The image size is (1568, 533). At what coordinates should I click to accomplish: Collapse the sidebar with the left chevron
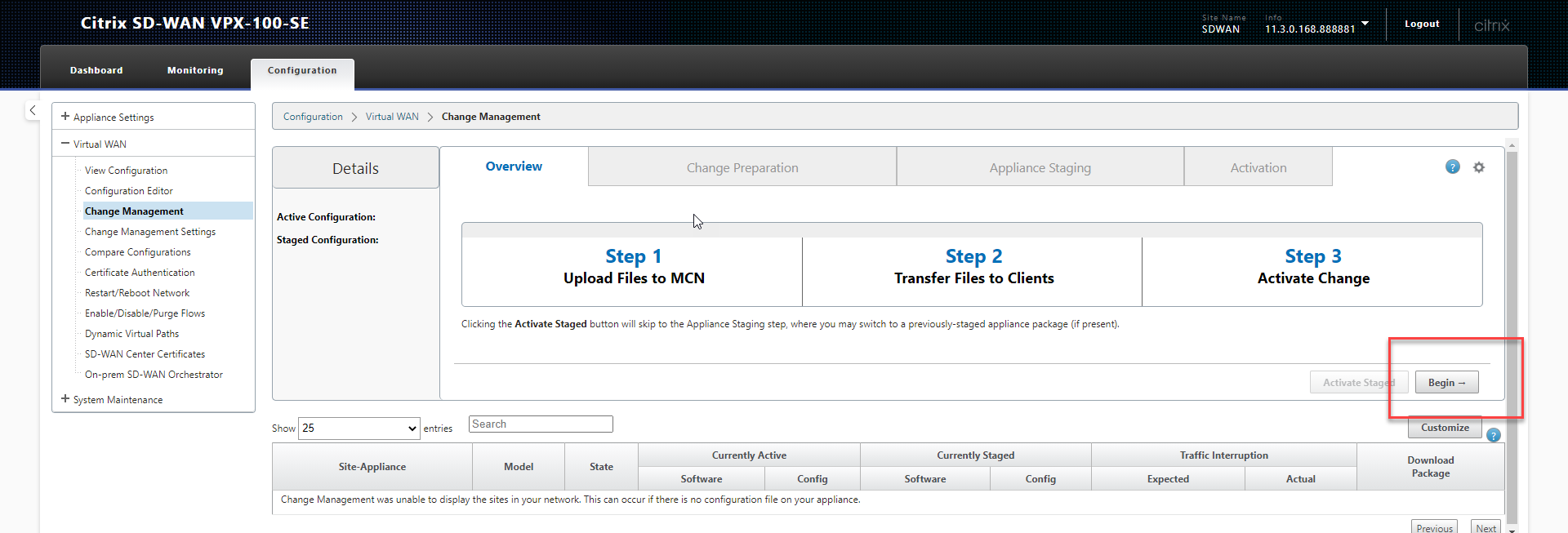33,110
